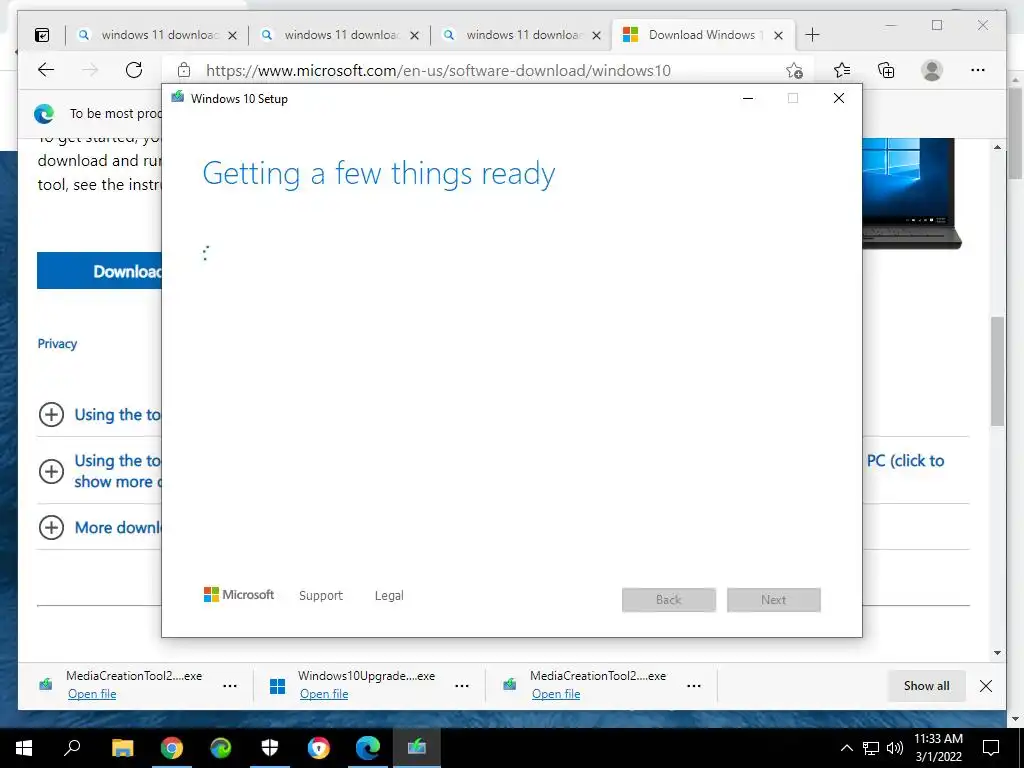Screen dimensions: 1024x768
Task: Click the page scroll up arrow
Action: (997, 148)
